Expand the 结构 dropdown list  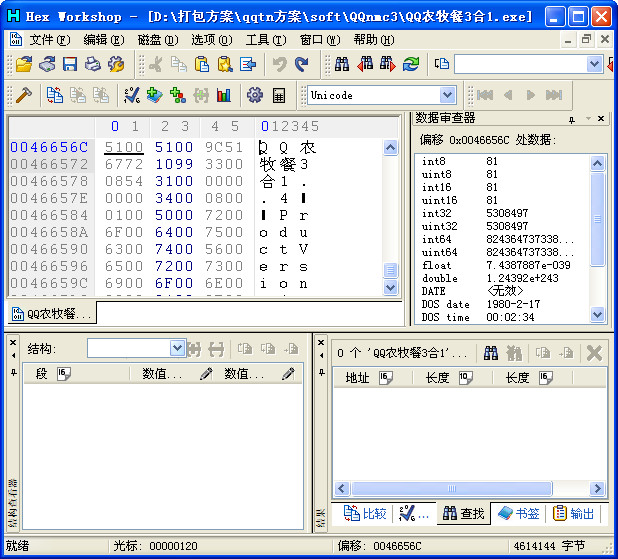pyautogui.click(x=177, y=348)
